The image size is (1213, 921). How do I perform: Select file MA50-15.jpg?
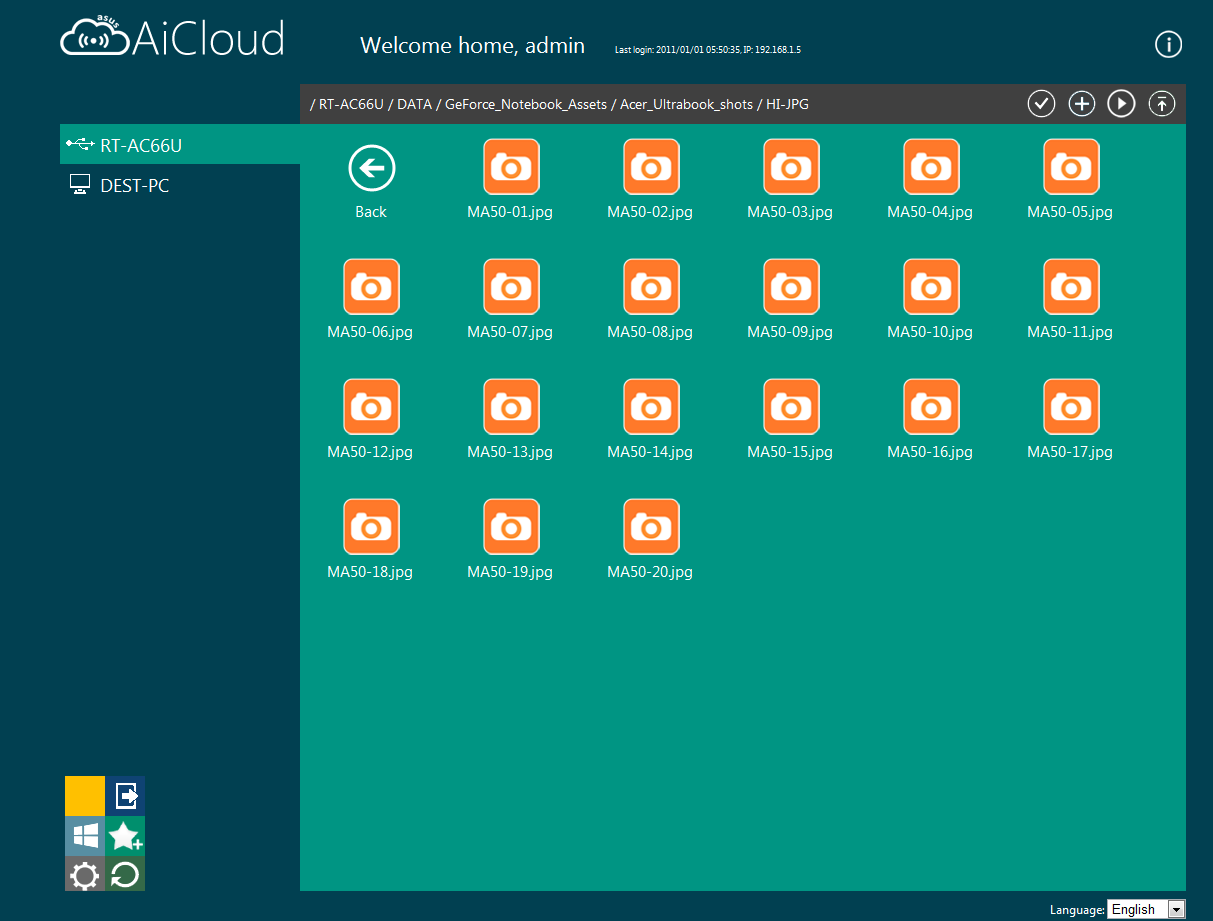[x=791, y=406]
